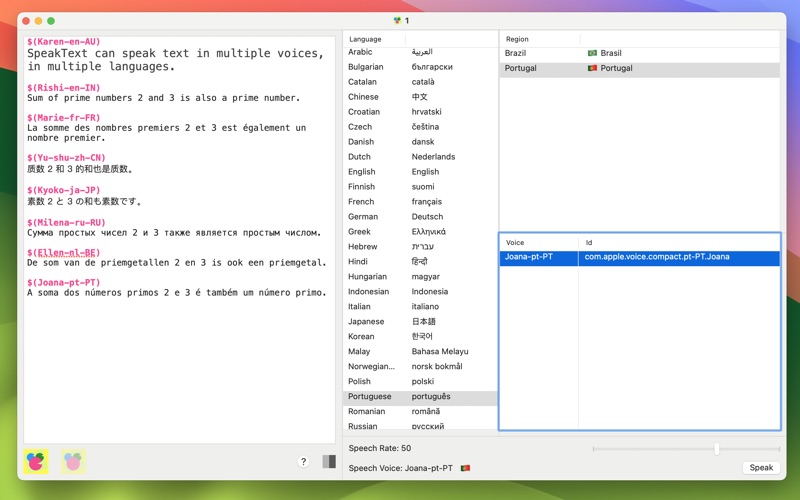Select Russian in the language list
The image size is (800, 500).
420,425
